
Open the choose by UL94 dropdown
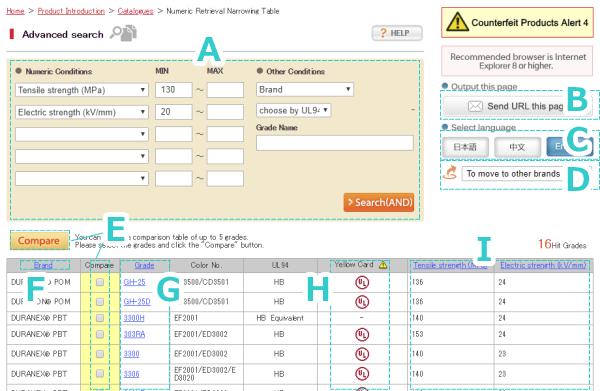point(293,111)
